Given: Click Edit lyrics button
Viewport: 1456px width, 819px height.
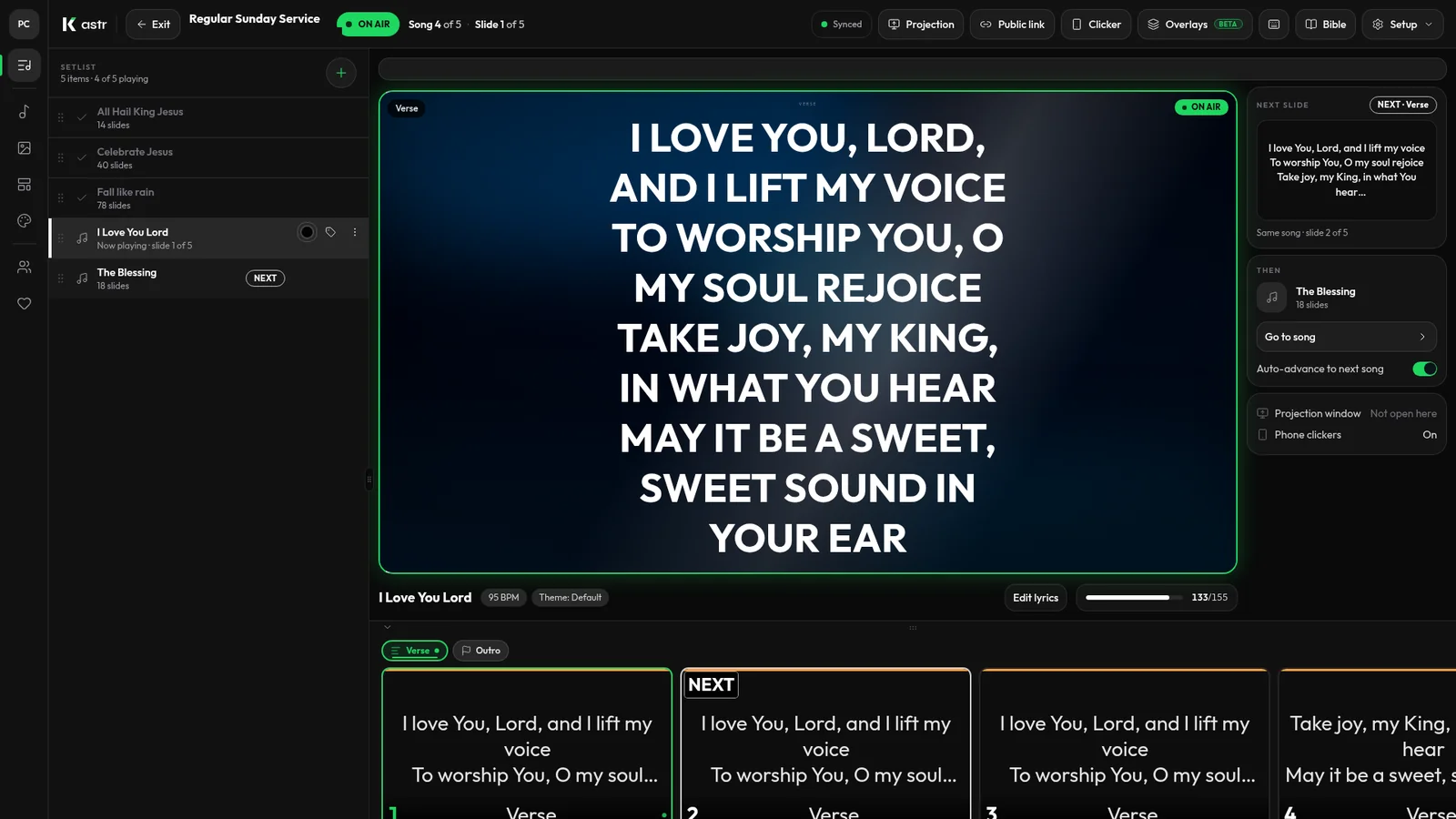Looking at the screenshot, I should (1036, 598).
